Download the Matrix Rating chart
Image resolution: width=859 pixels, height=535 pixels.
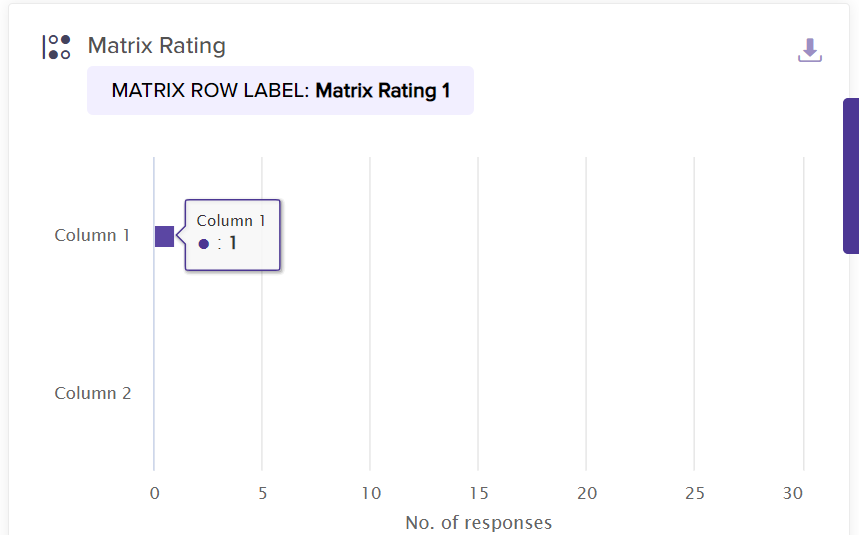(x=810, y=50)
